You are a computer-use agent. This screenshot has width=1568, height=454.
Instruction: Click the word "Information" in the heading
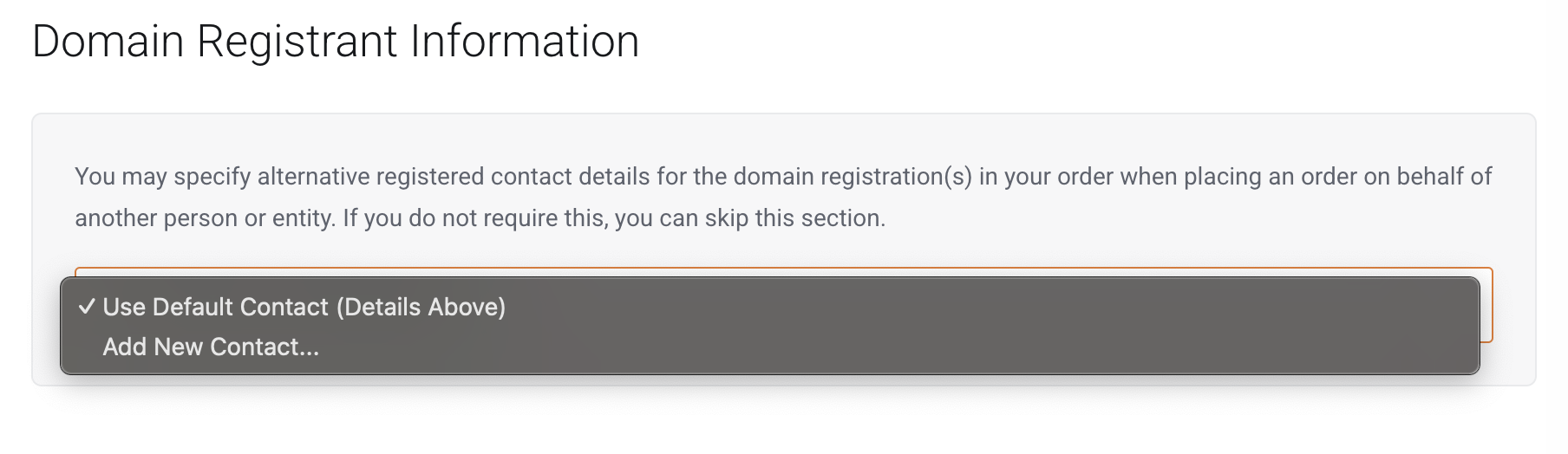[x=525, y=42]
